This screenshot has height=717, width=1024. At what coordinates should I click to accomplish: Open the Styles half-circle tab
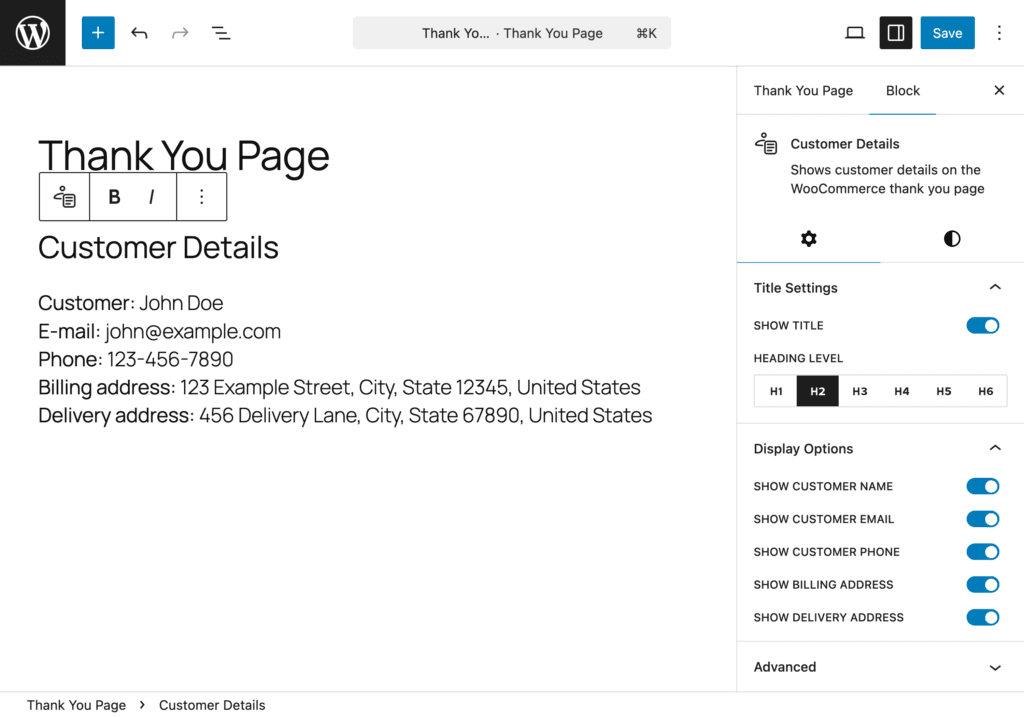[951, 239]
